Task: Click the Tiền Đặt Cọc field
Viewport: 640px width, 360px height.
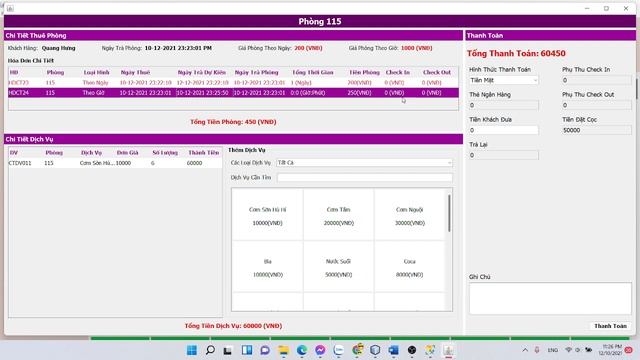Action: 597,130
